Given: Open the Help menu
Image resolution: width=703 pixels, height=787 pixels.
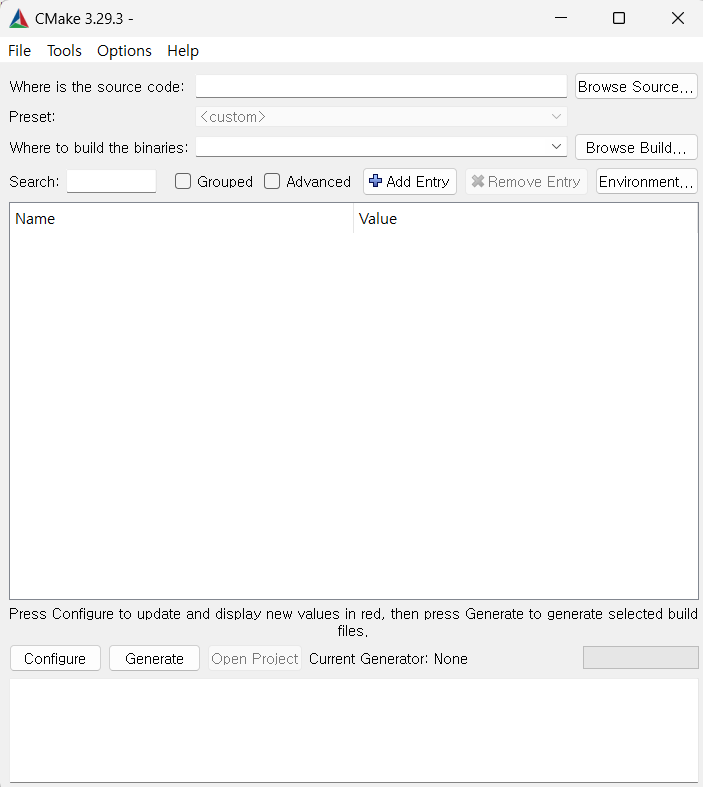Looking at the screenshot, I should pos(183,51).
